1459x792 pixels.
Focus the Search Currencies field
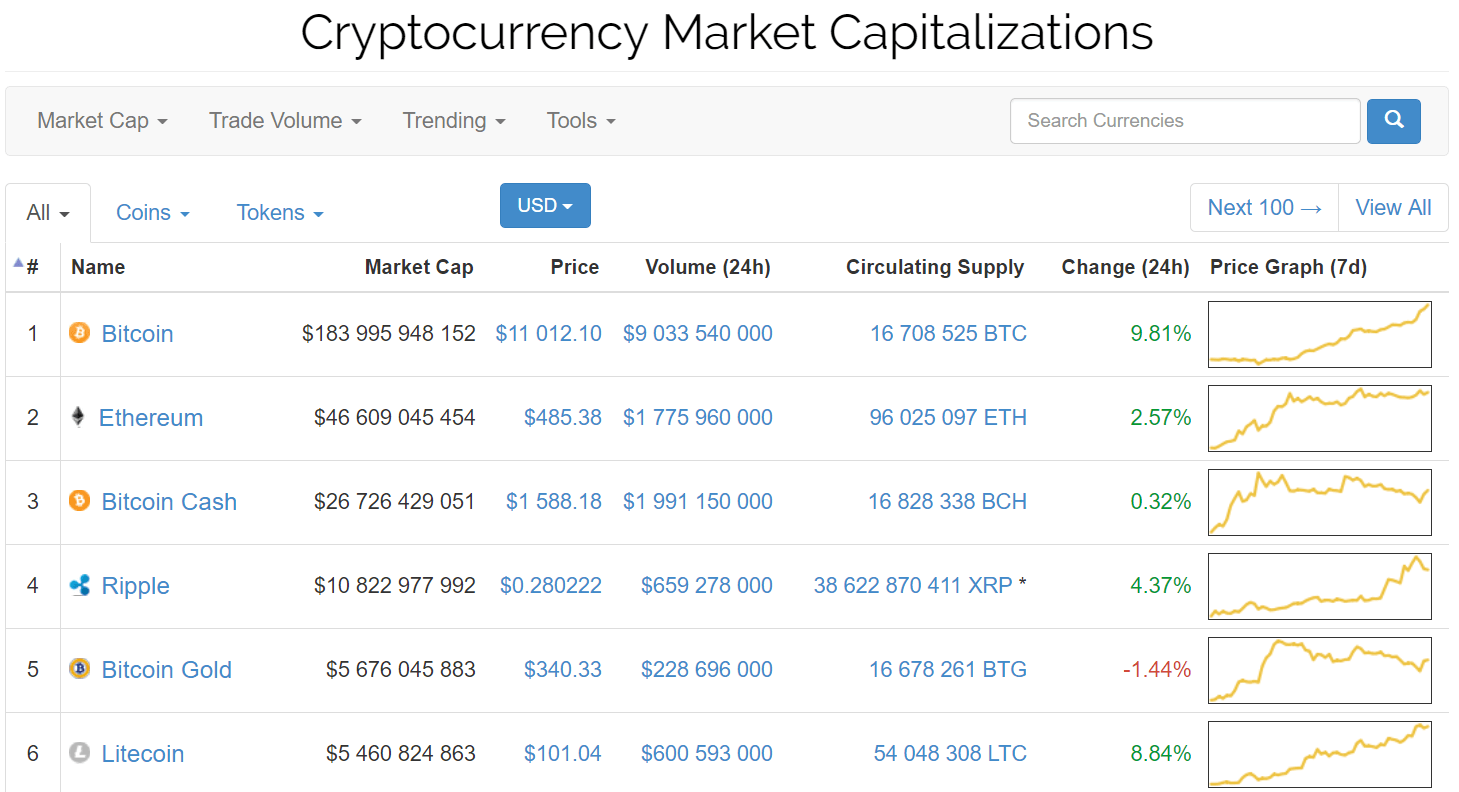[x=1185, y=121]
